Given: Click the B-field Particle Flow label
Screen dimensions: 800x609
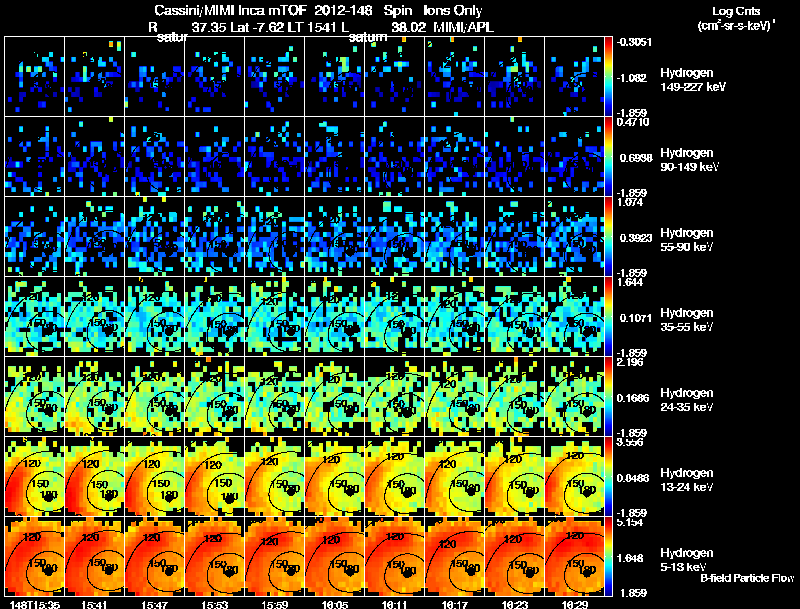Looking at the screenshot, I should [x=747, y=578].
